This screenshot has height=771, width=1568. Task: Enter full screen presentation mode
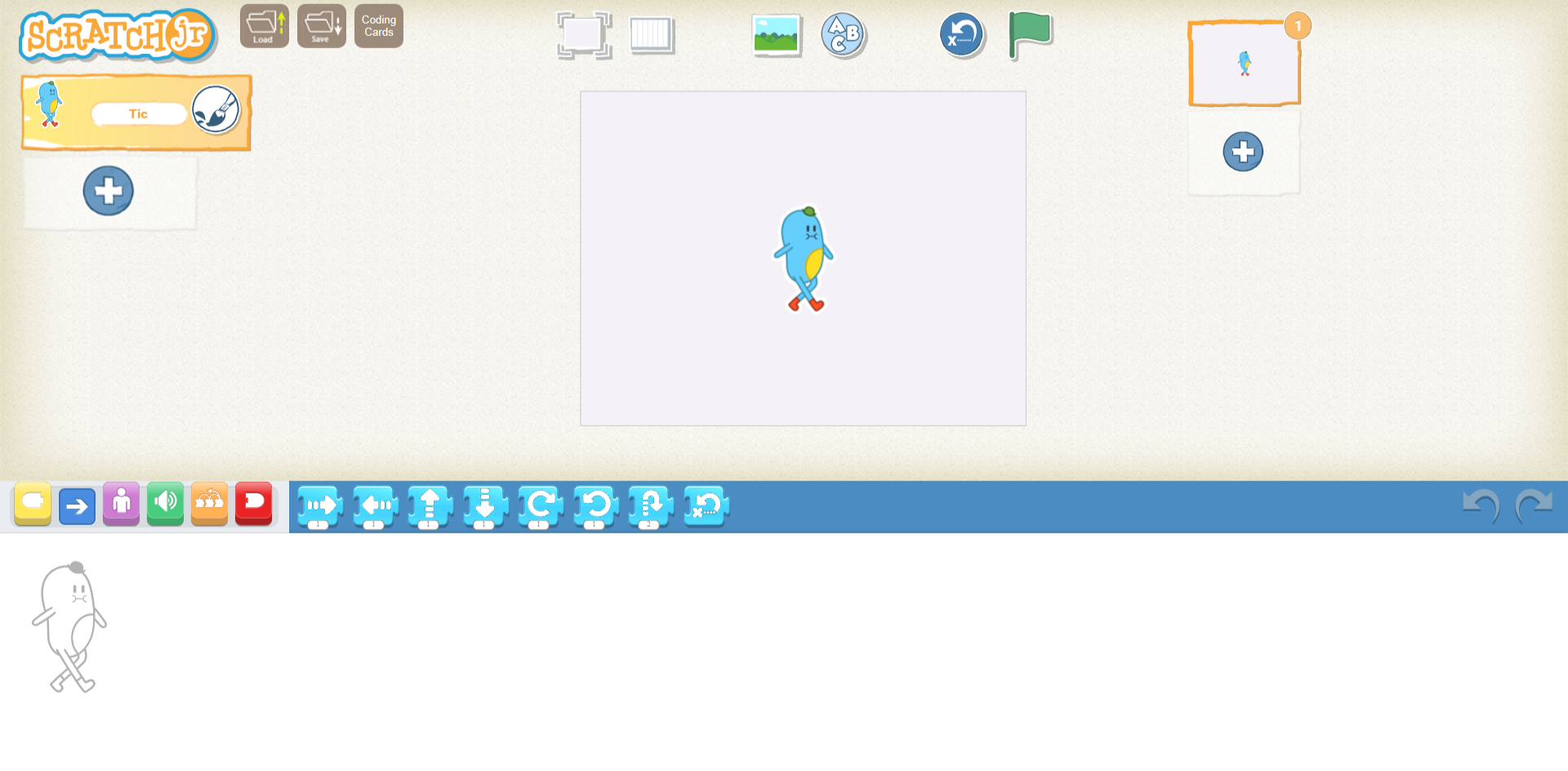(584, 35)
